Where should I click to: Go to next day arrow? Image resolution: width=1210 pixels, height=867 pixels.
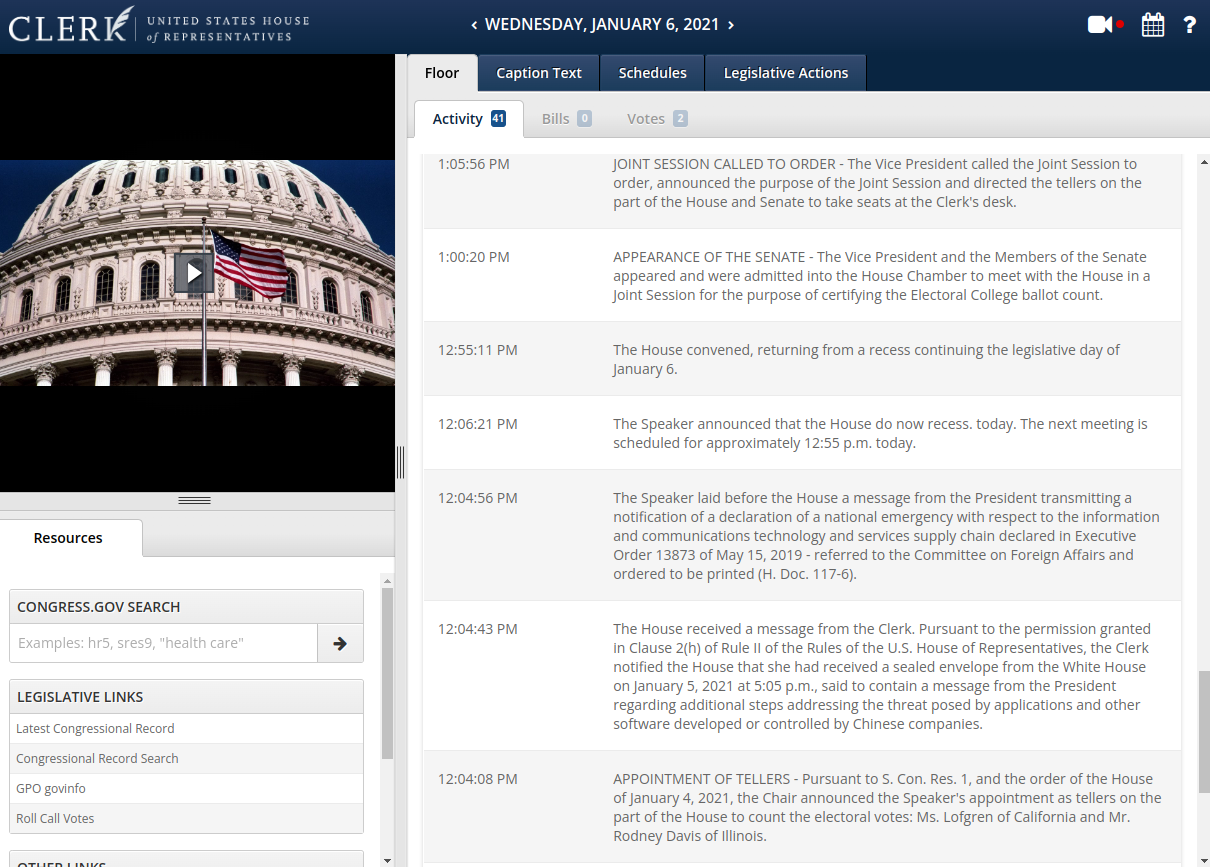click(x=731, y=25)
